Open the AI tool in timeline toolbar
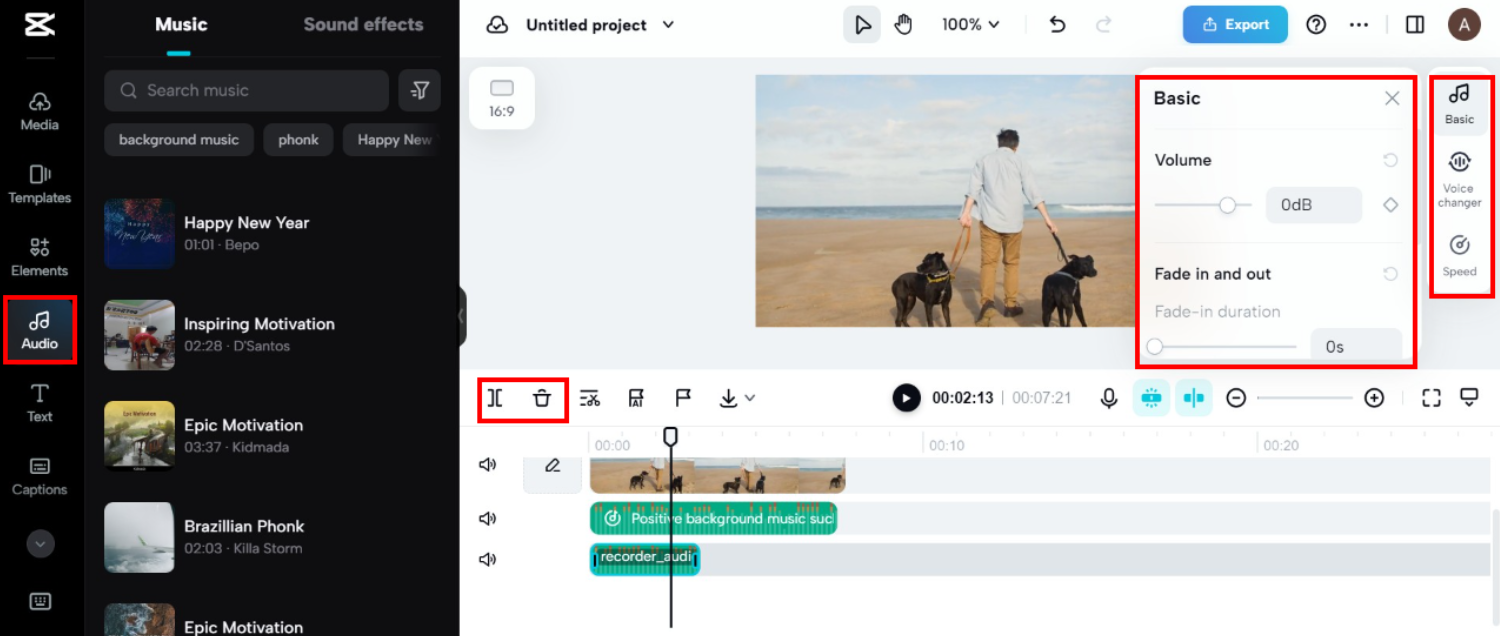The height and width of the screenshot is (636, 1500). [x=636, y=398]
